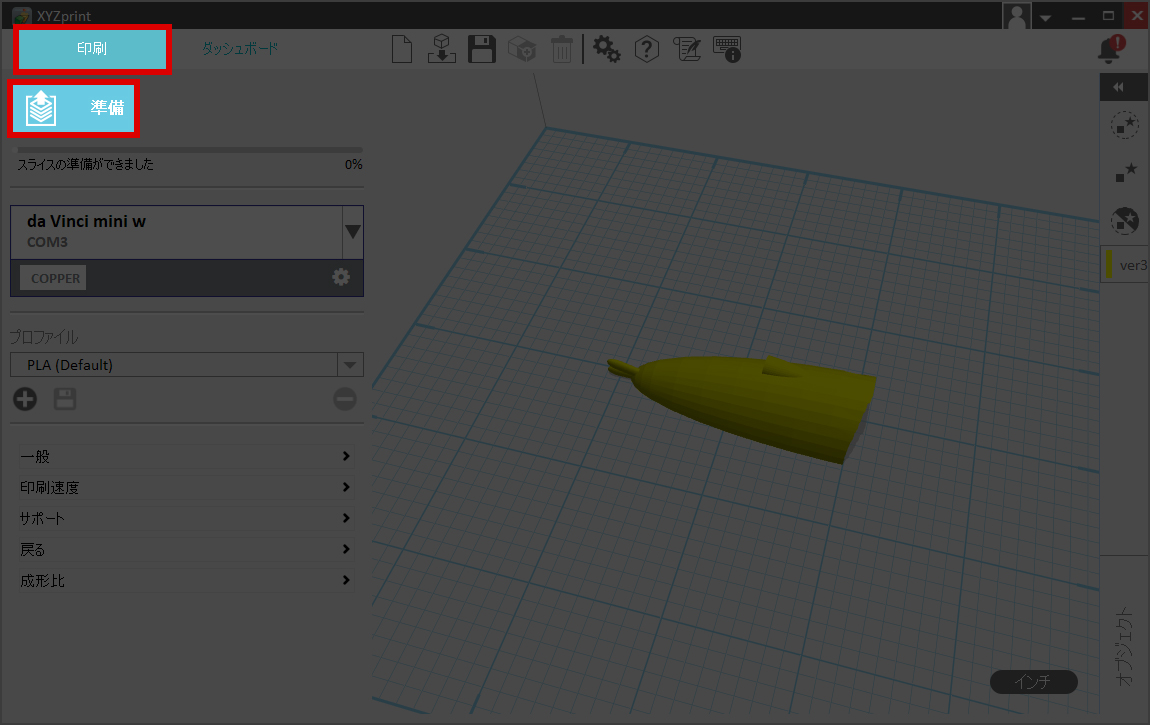
Task: Toggle the inch unit switch
Action: click(1033, 682)
